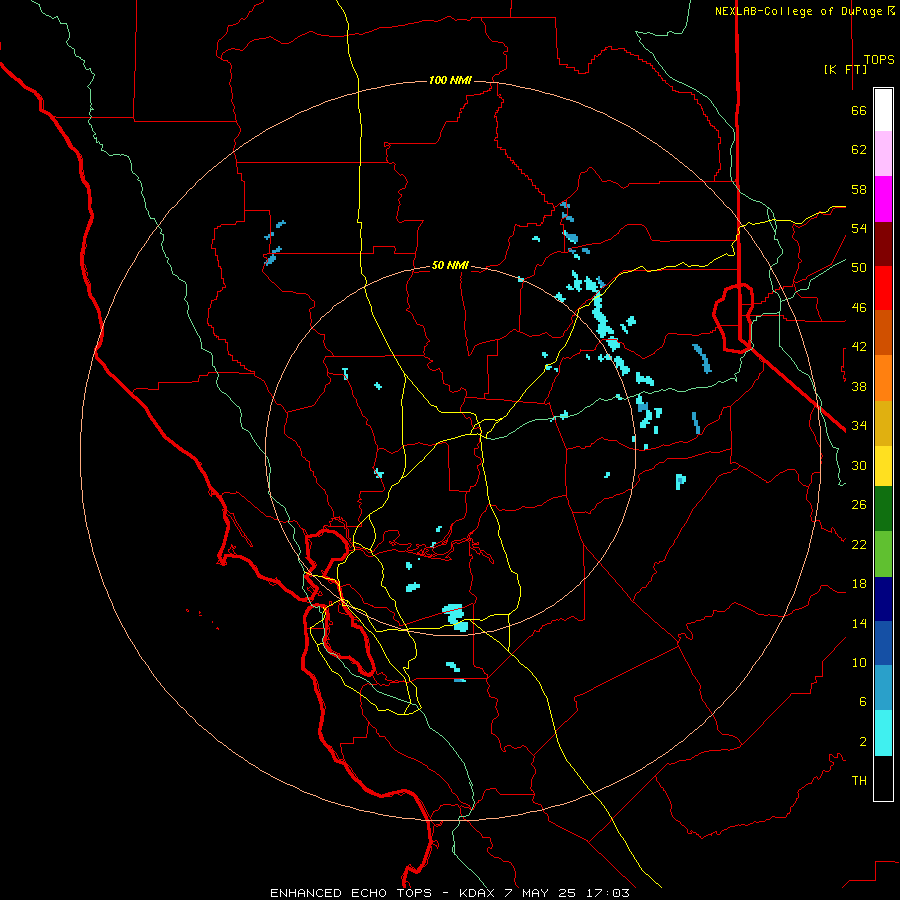Select the dark red (maroon) legend swatch

coord(883,244)
